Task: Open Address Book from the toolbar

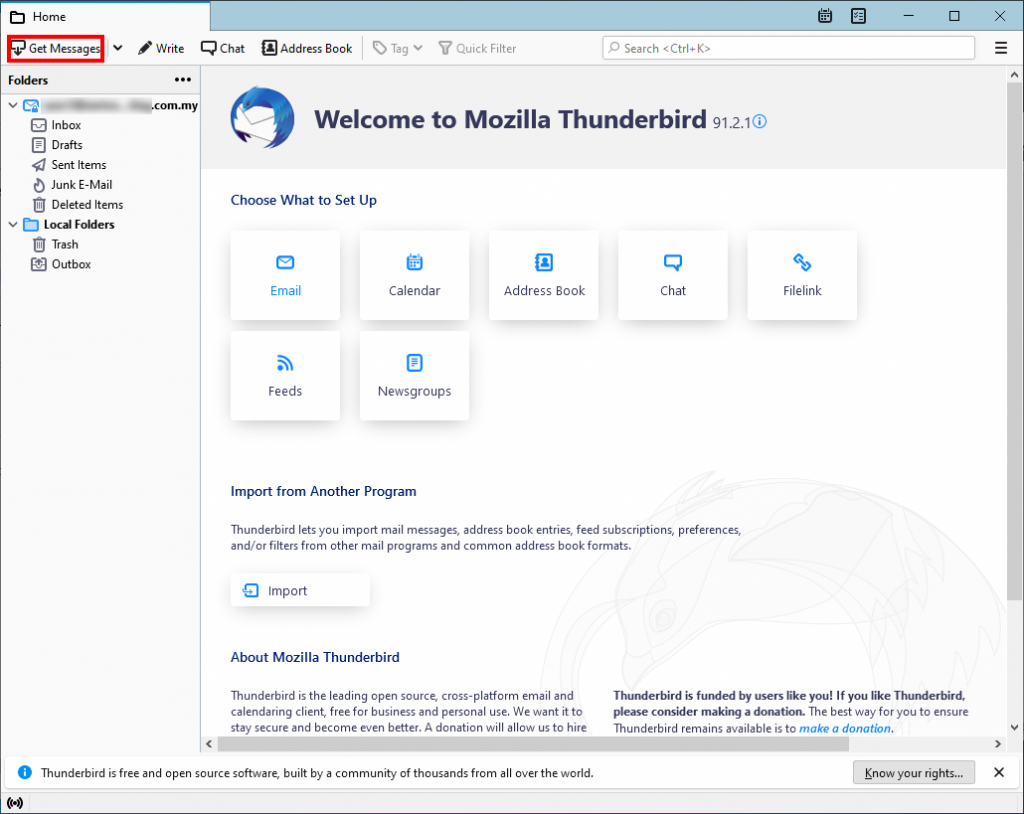Action: click(x=307, y=48)
